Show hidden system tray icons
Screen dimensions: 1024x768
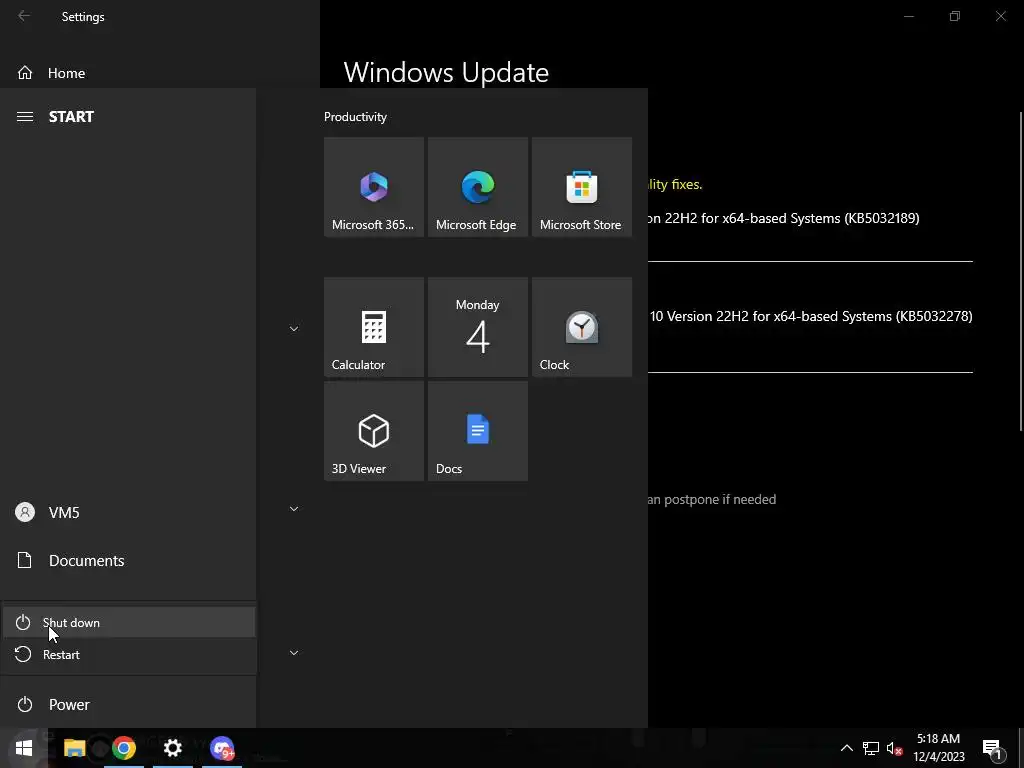pyautogui.click(x=846, y=748)
